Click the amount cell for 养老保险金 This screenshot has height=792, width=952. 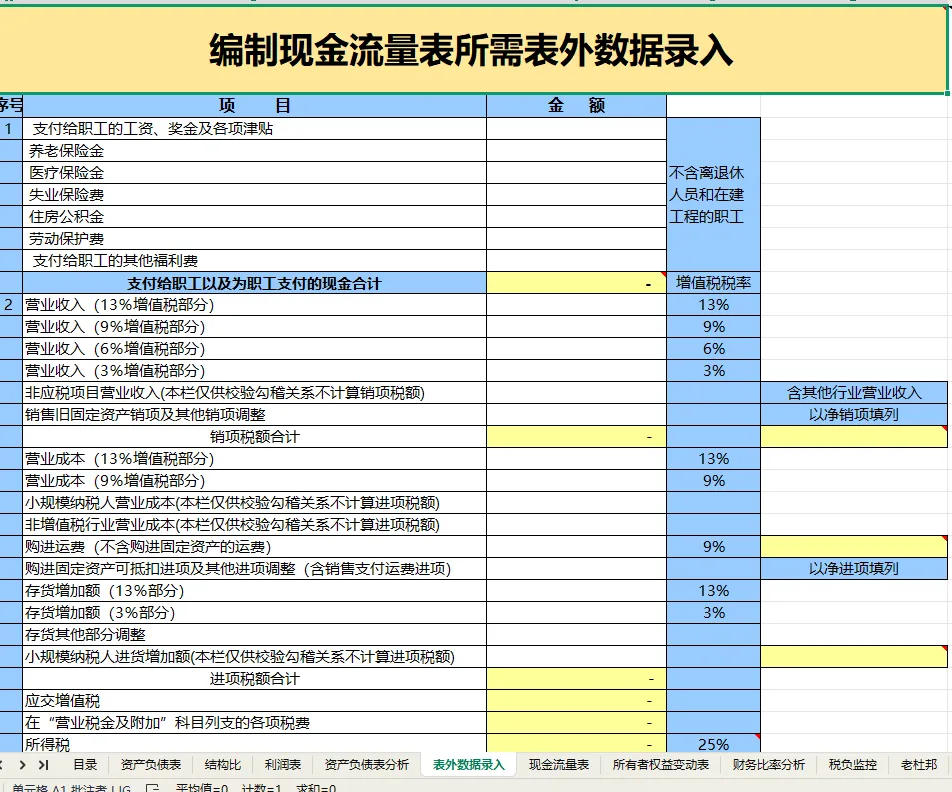[576, 151]
